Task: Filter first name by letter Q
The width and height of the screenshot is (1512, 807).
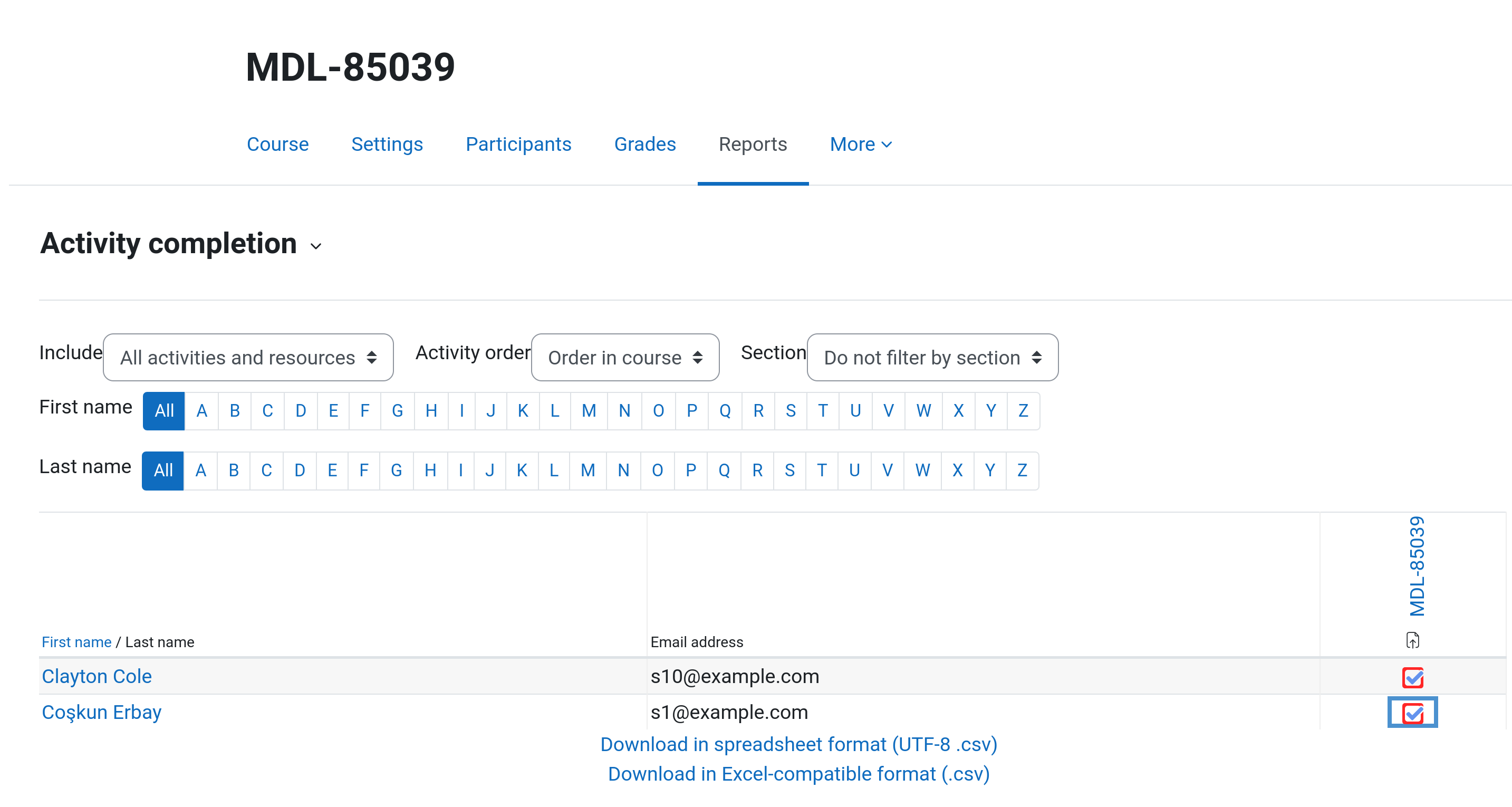Action: coord(725,411)
